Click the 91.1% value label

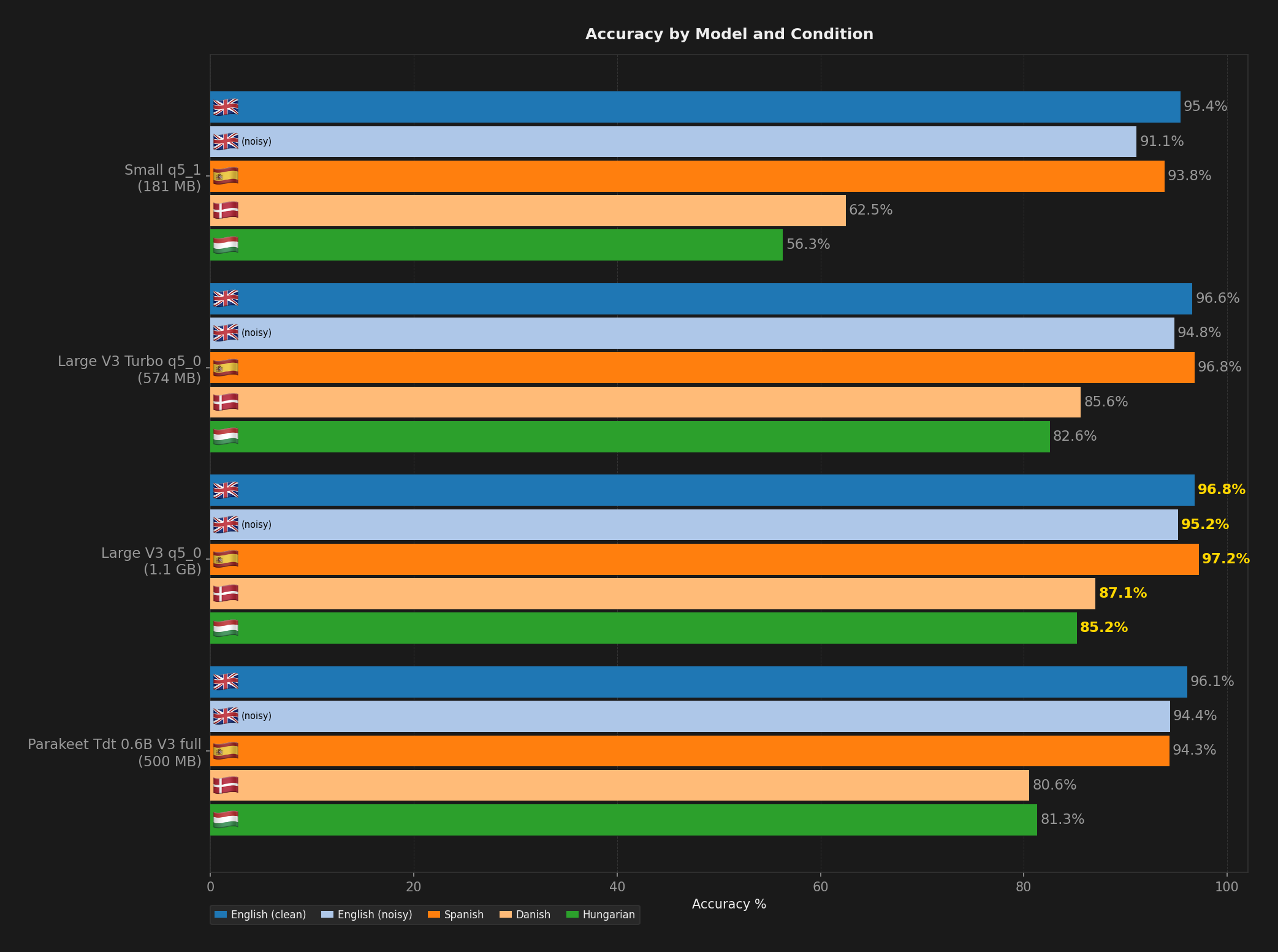(x=1162, y=142)
